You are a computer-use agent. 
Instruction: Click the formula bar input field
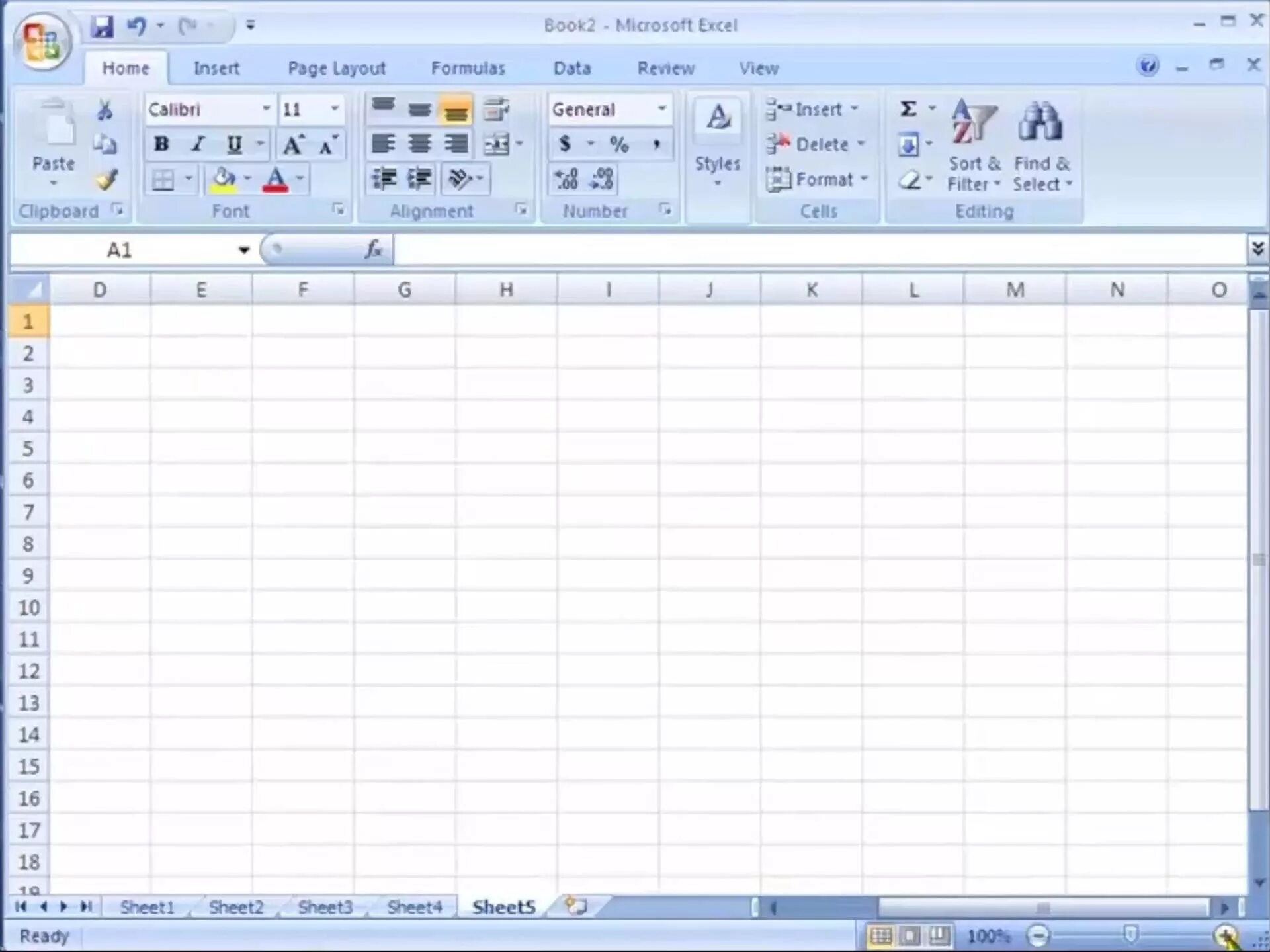click(x=819, y=250)
